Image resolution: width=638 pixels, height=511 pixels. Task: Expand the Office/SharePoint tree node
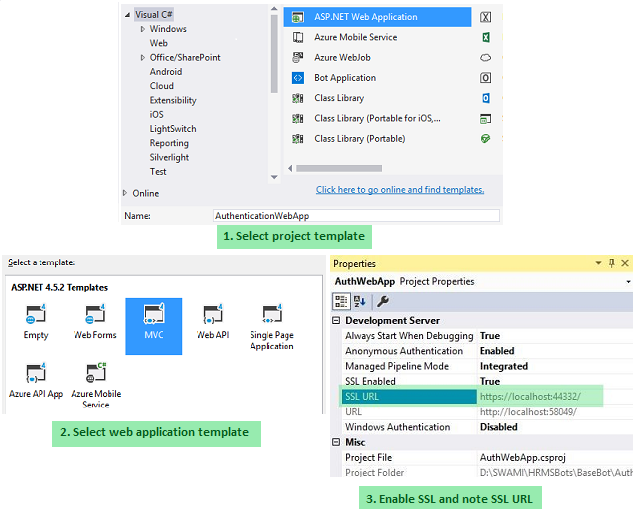point(142,58)
